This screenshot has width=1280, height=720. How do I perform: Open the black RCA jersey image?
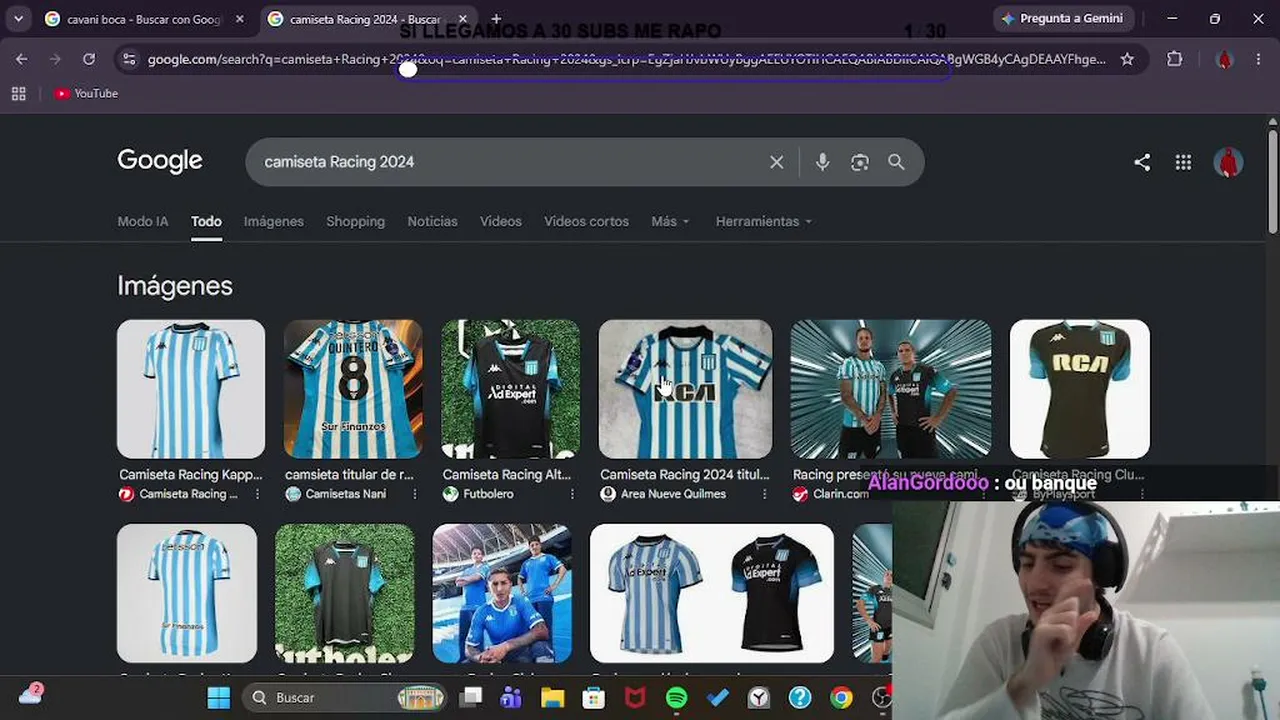[x=1080, y=389]
